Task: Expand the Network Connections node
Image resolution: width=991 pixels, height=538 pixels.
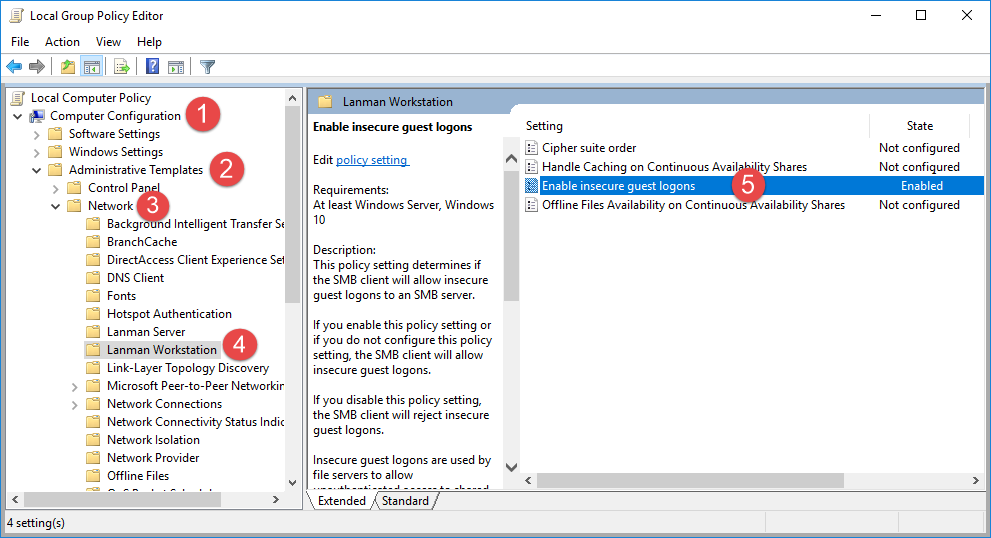Action: 75,405
